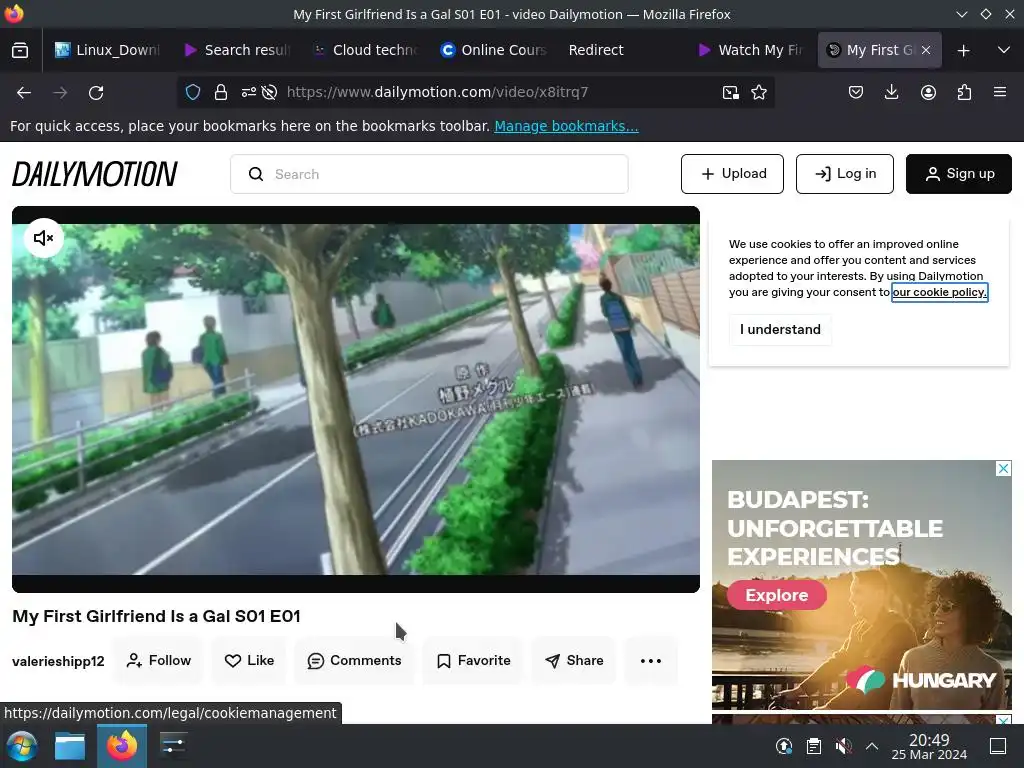Open the Firefox hamburger menu
This screenshot has width=1024, height=768.
pyautogui.click(x=1000, y=93)
